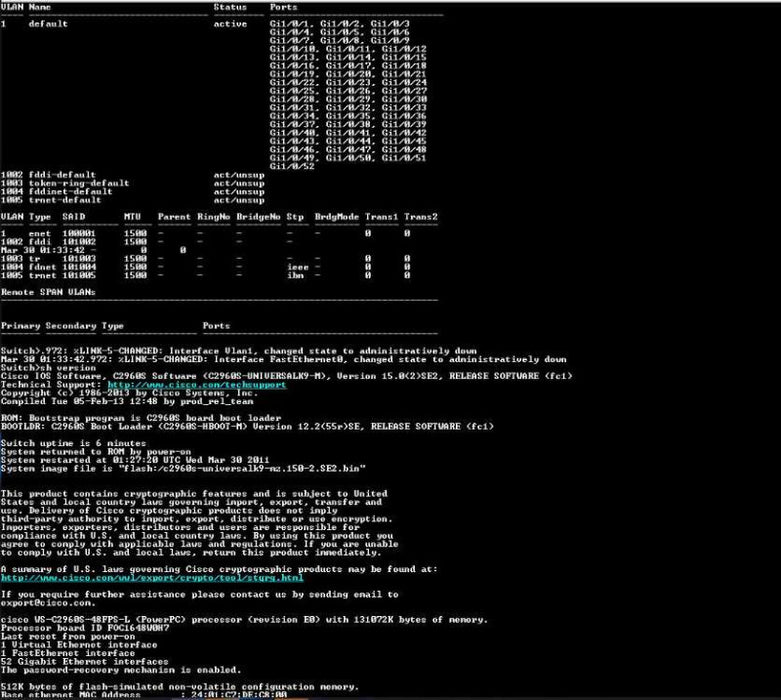Click the 'BrdgMode' column header
The width and height of the screenshot is (781, 700).
coord(336,217)
